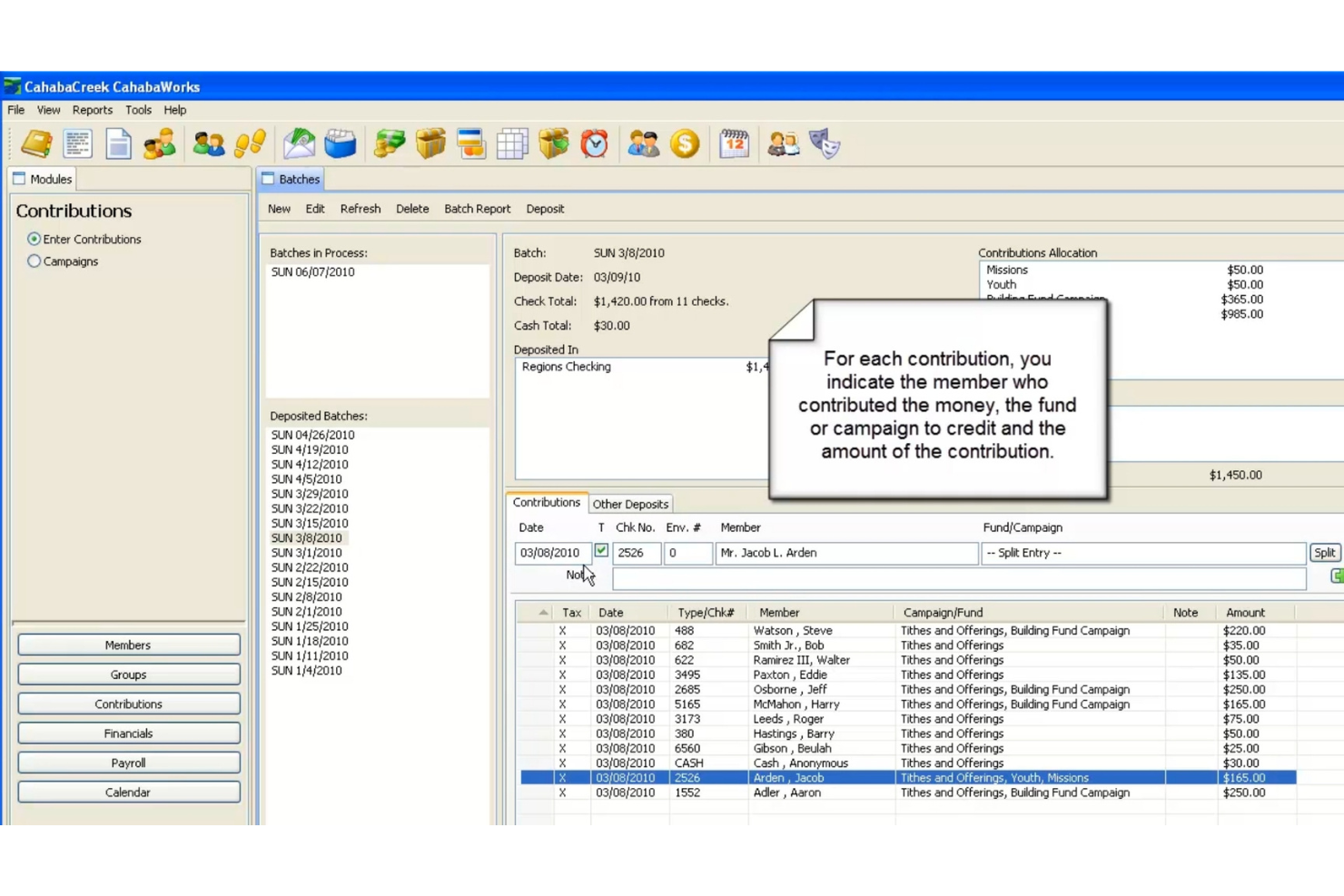The height and width of the screenshot is (896, 1344).
Task: Select the Batches tab
Action: tap(291, 179)
